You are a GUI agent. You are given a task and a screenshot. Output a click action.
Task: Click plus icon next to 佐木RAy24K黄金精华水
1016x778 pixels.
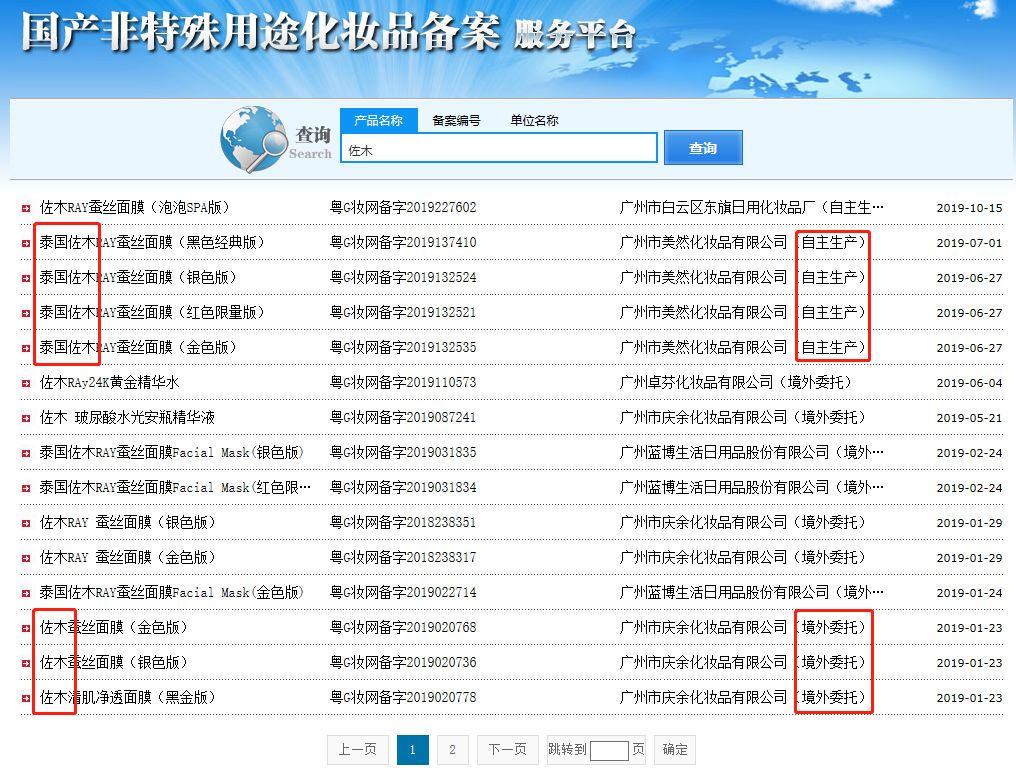[x=25, y=382]
